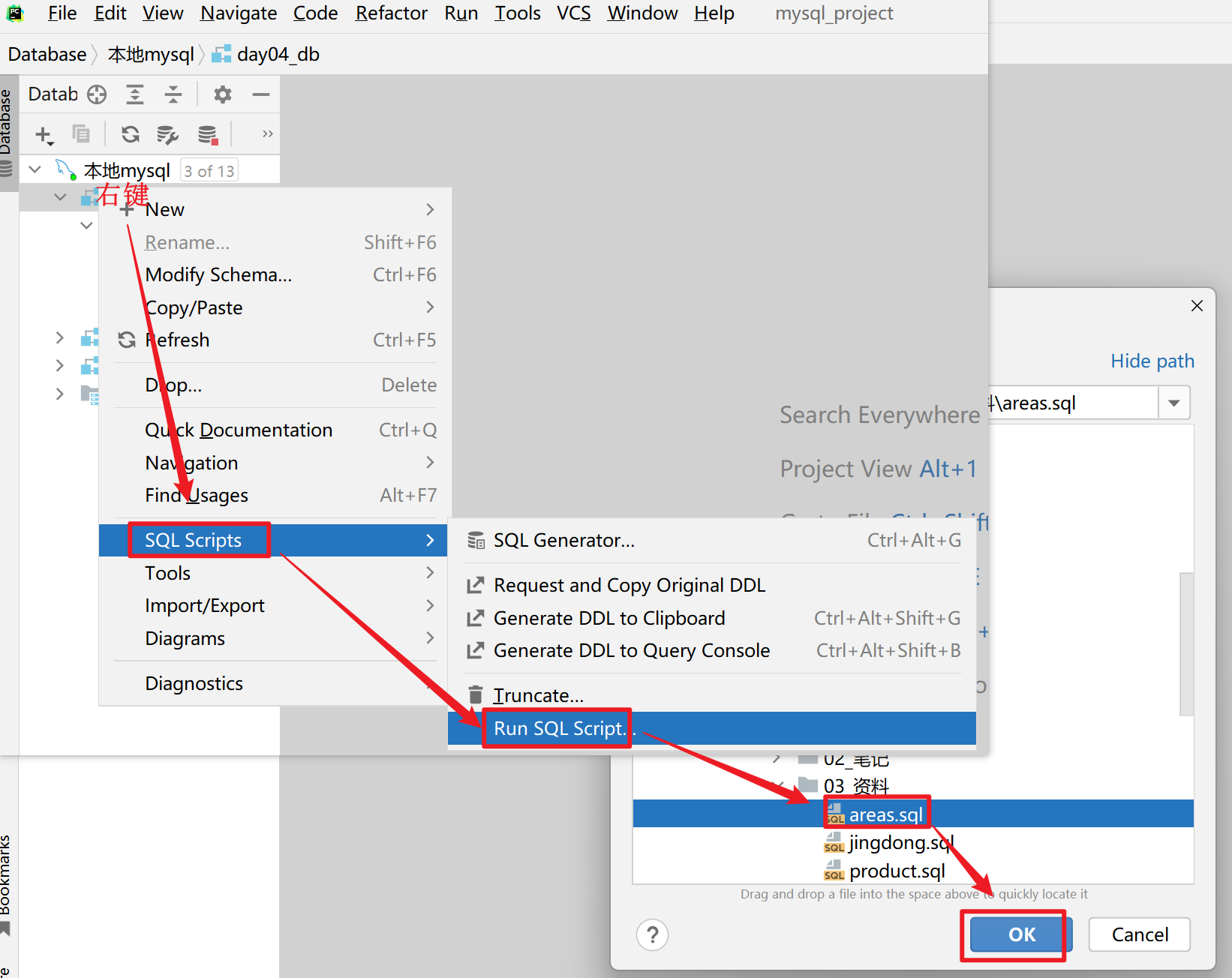Open the Copy/Paste submenu
1232x978 pixels.
click(x=275, y=307)
